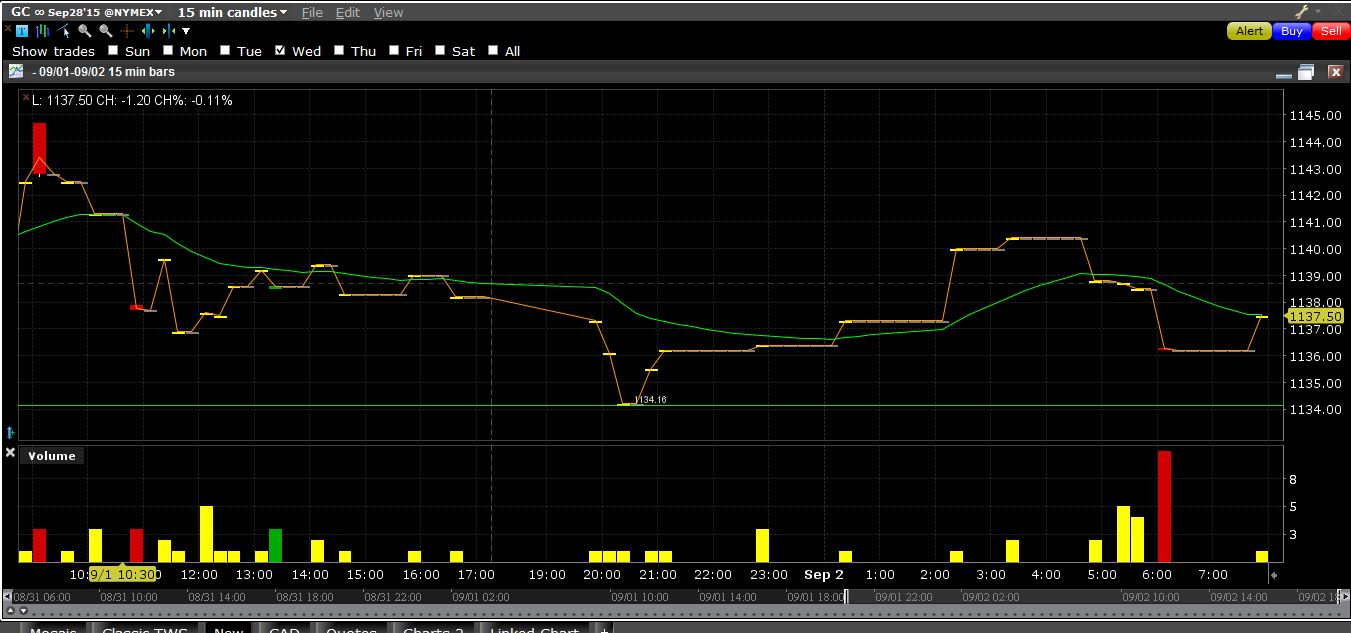Select the trendline drawing tool
Screen dimensions: 1351x633
tap(63, 31)
